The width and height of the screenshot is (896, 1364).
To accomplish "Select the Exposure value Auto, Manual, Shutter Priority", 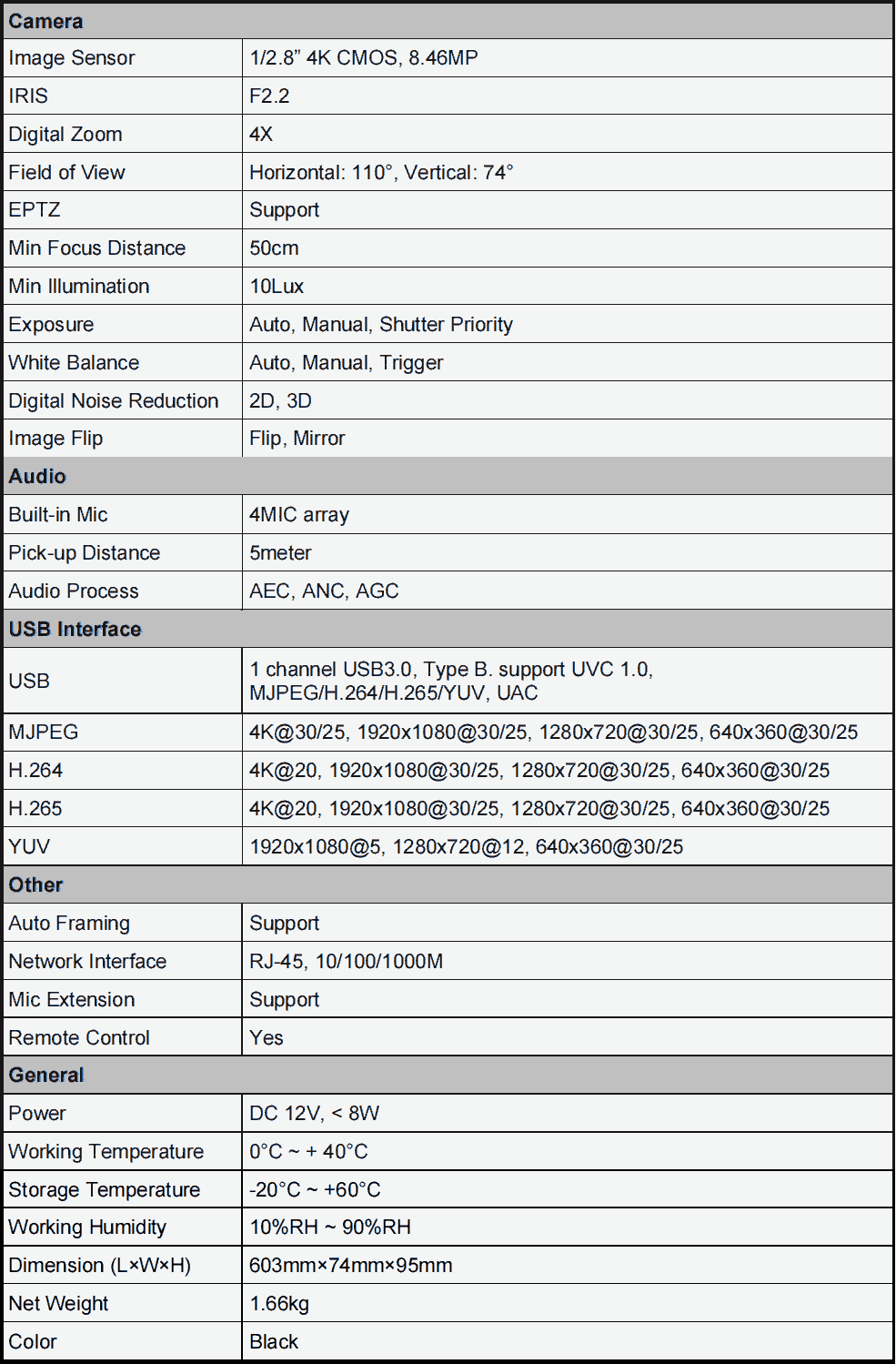I will pyautogui.click(x=380, y=324).
